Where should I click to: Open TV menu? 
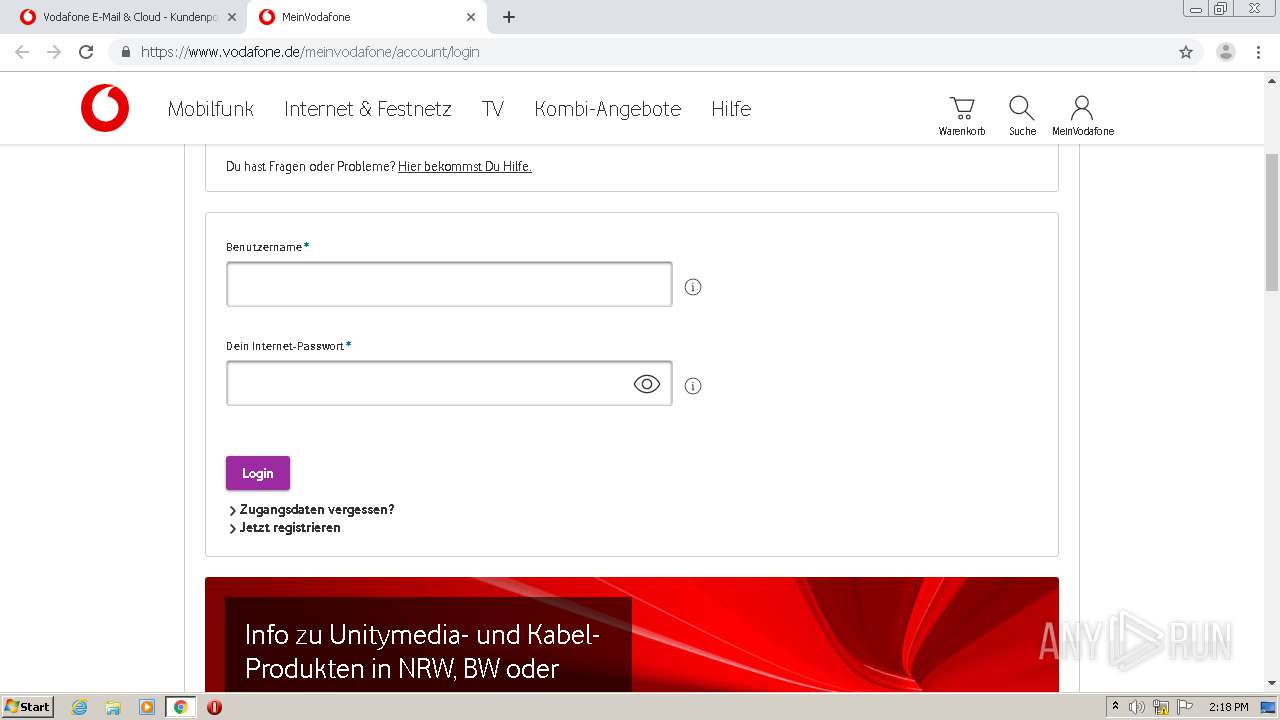coord(493,109)
